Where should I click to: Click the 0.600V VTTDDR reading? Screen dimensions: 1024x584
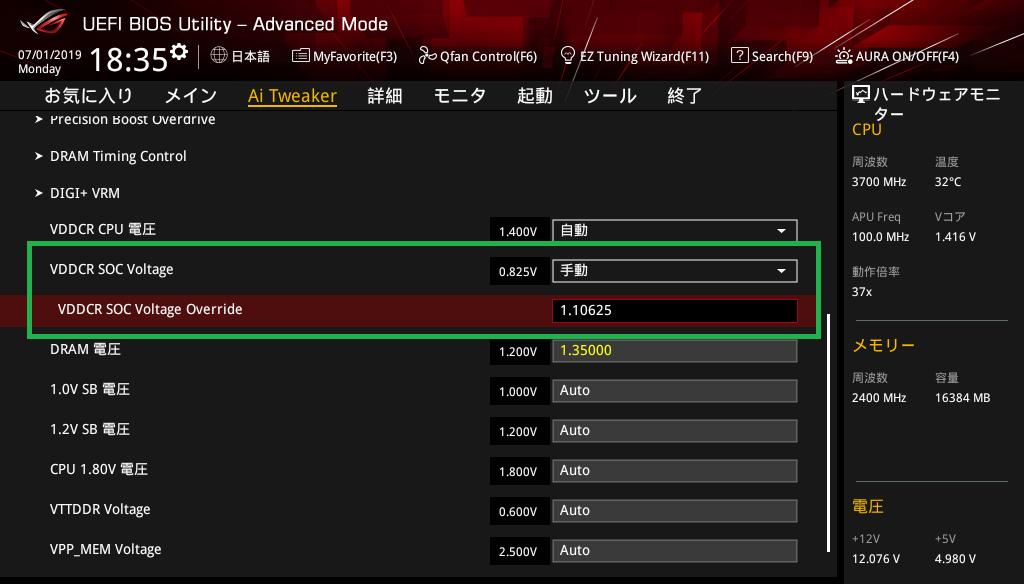(518, 512)
